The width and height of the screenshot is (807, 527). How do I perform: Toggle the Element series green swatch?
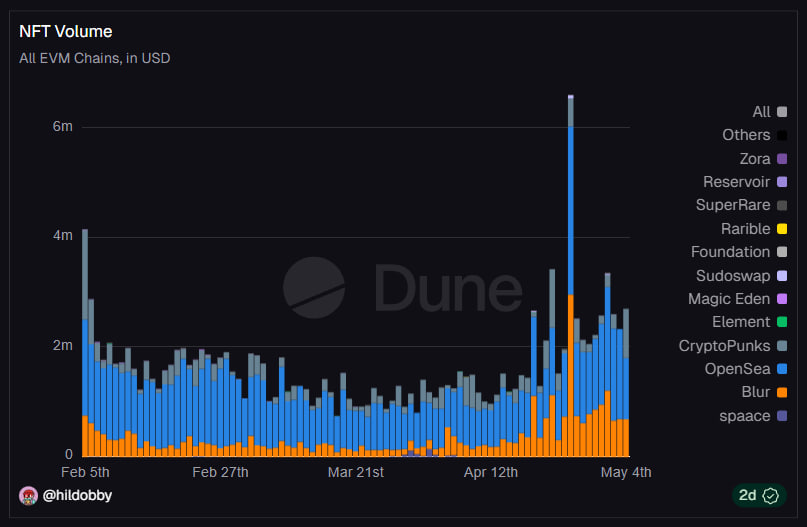pos(782,322)
